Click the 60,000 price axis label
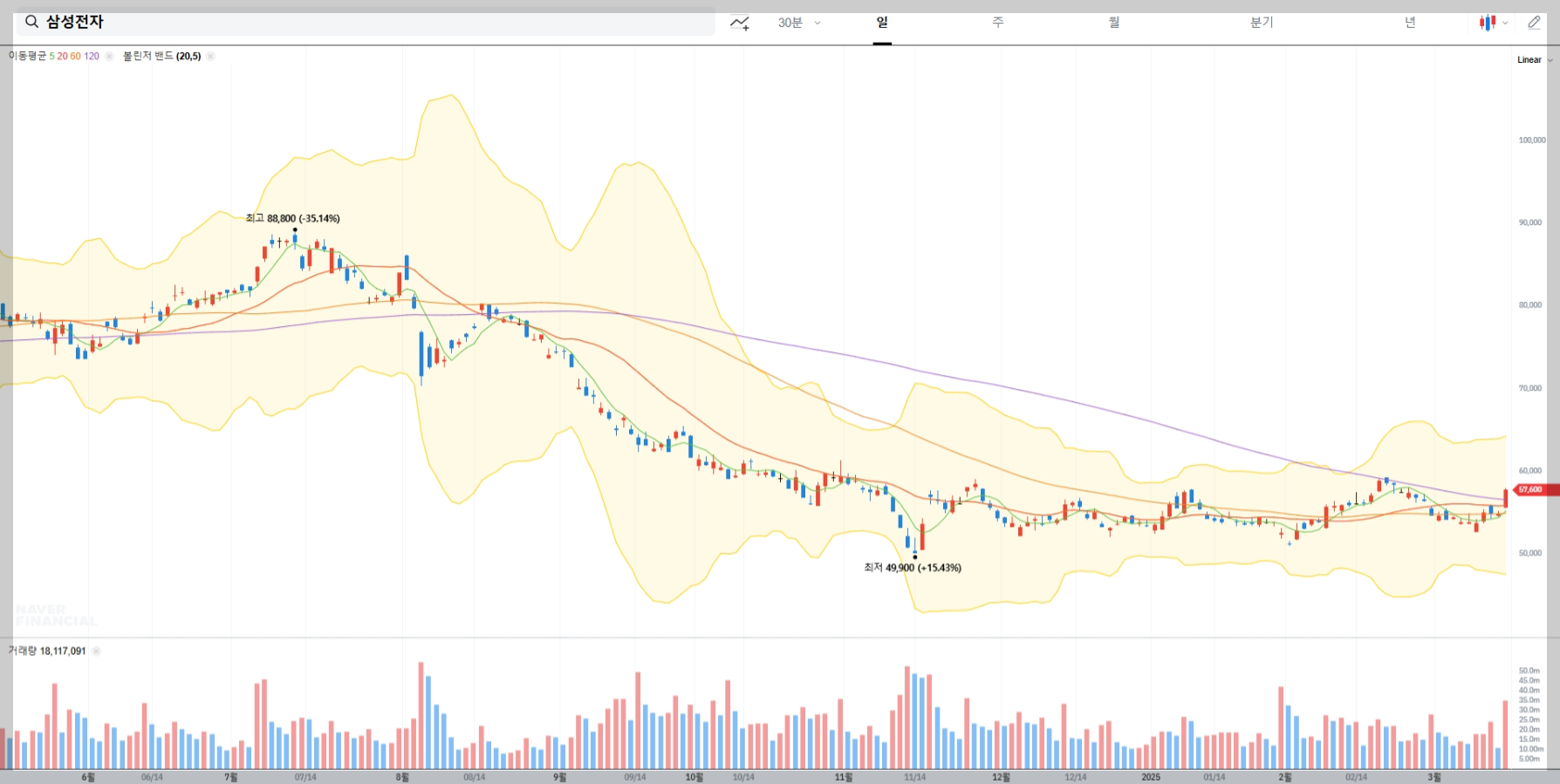This screenshot has width=1560, height=784. click(x=1529, y=471)
